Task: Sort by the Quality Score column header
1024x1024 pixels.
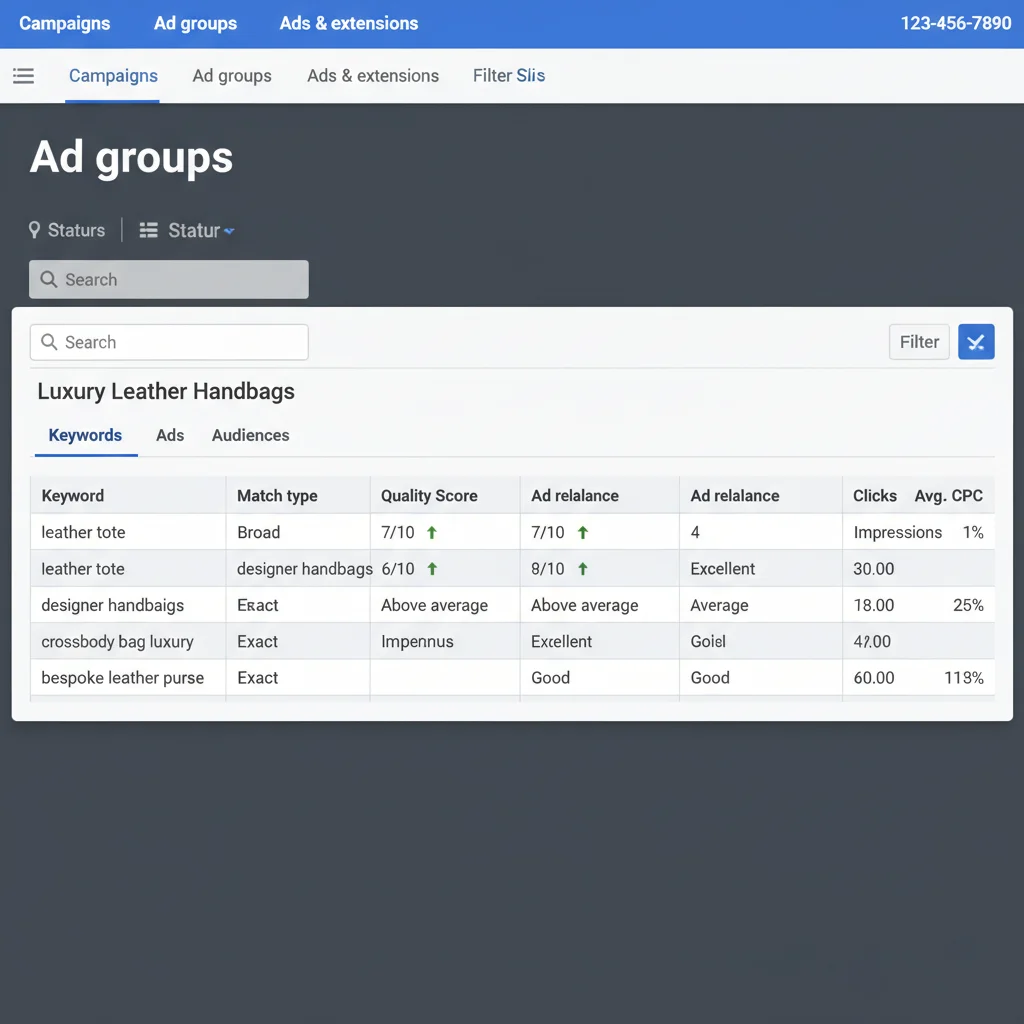Action: 429,496
